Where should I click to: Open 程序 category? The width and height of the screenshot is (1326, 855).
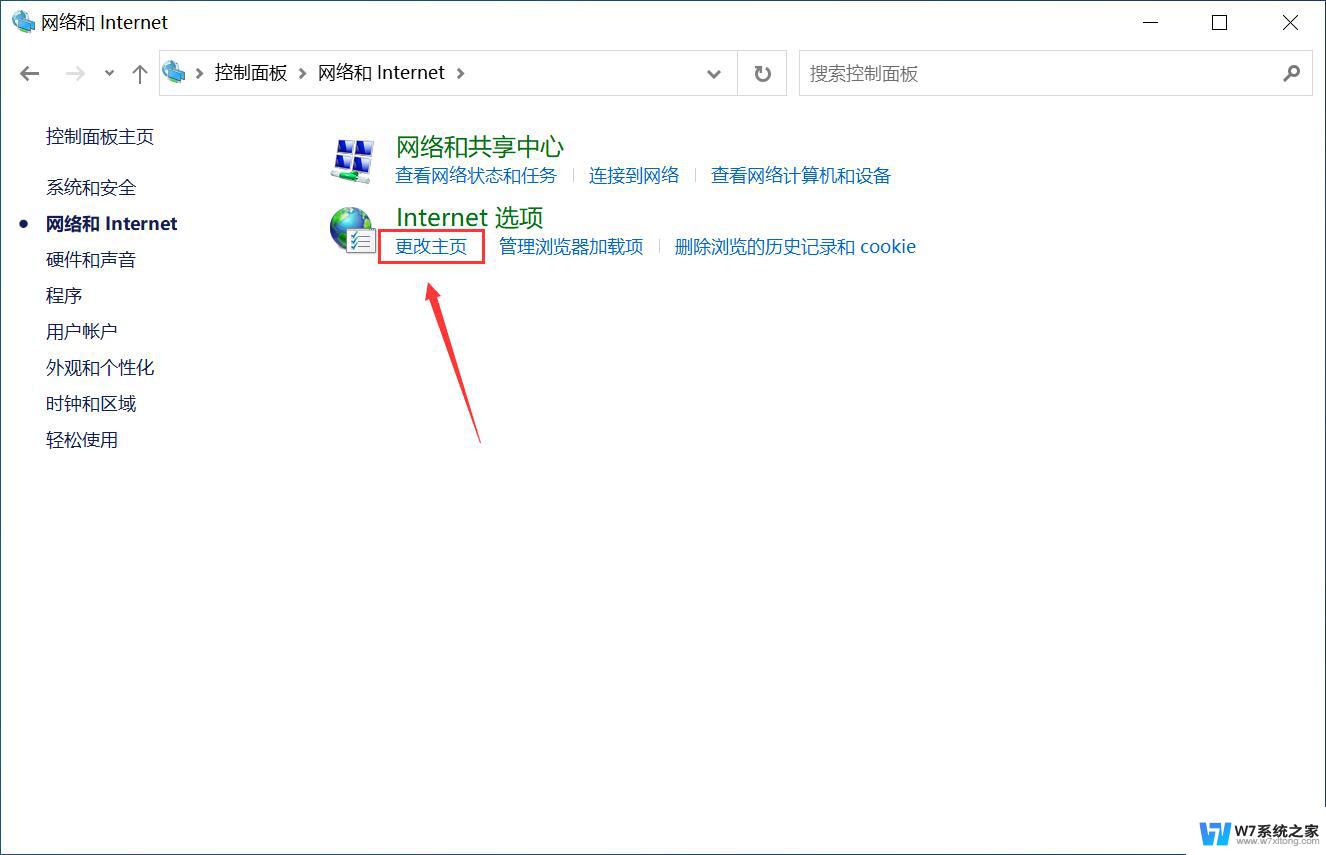tap(64, 296)
